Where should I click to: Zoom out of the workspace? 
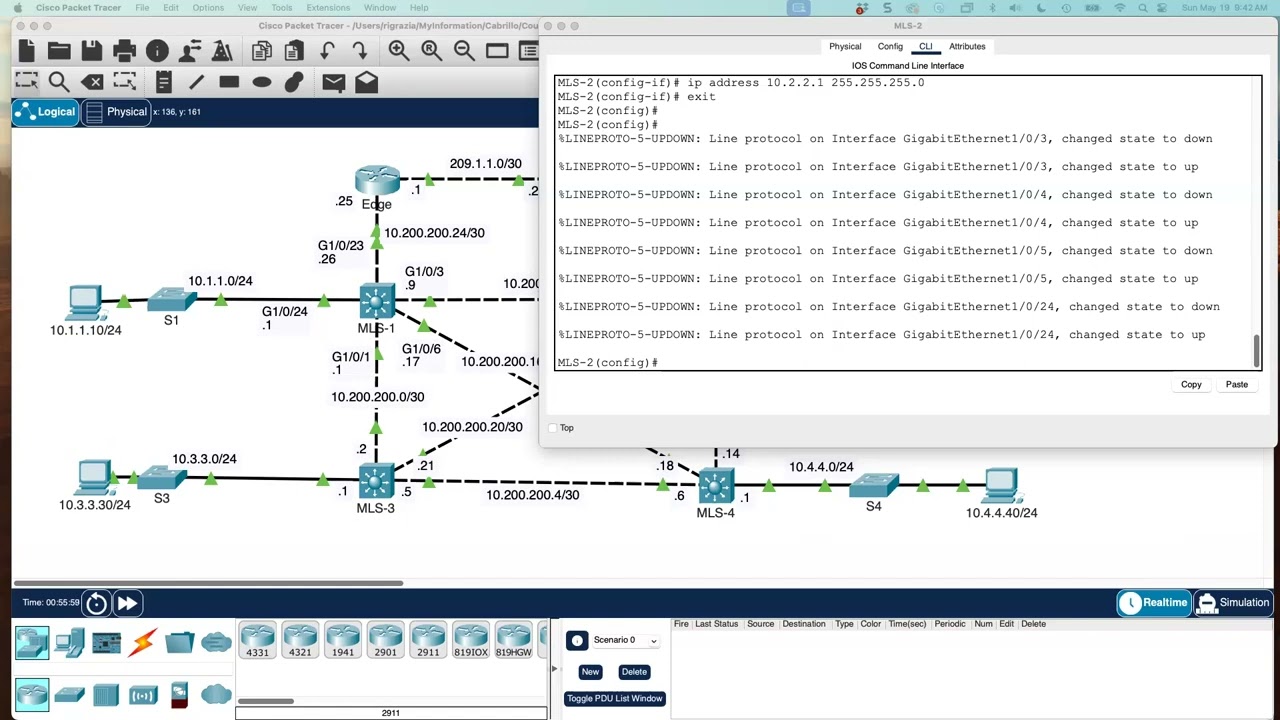point(464,50)
